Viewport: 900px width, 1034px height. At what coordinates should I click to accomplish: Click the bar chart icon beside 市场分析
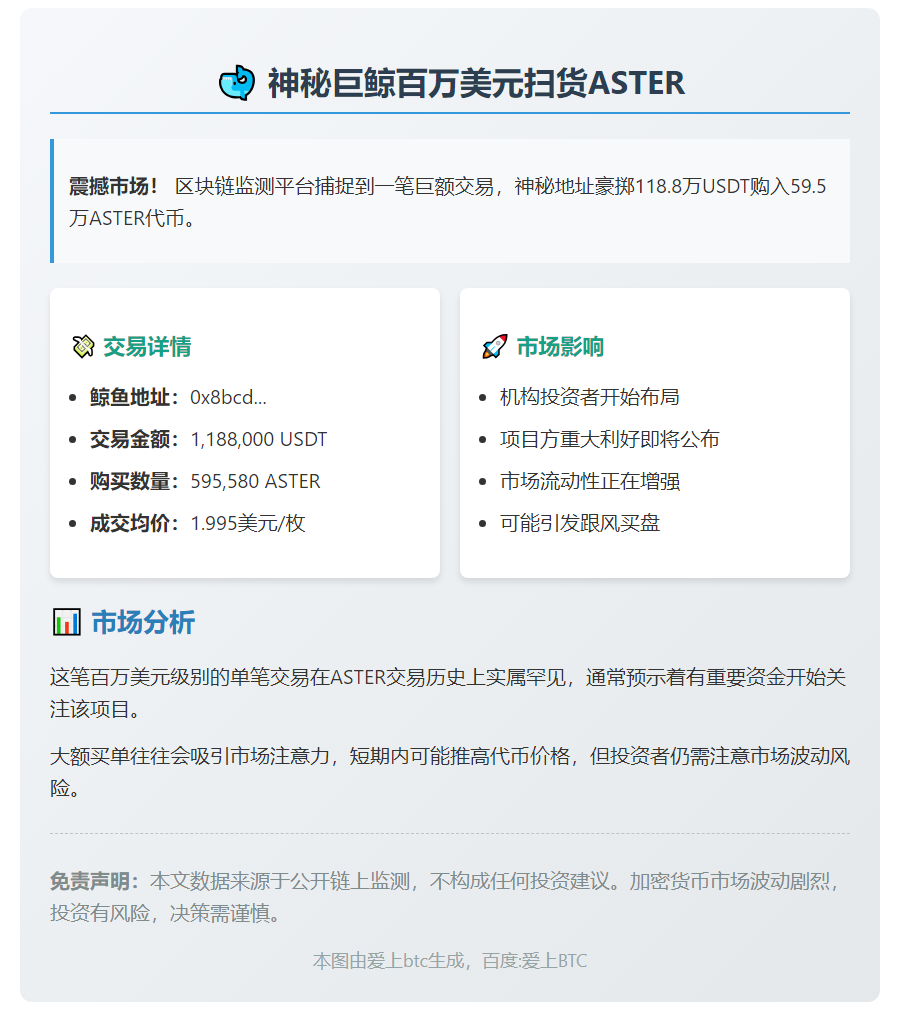(x=66, y=622)
